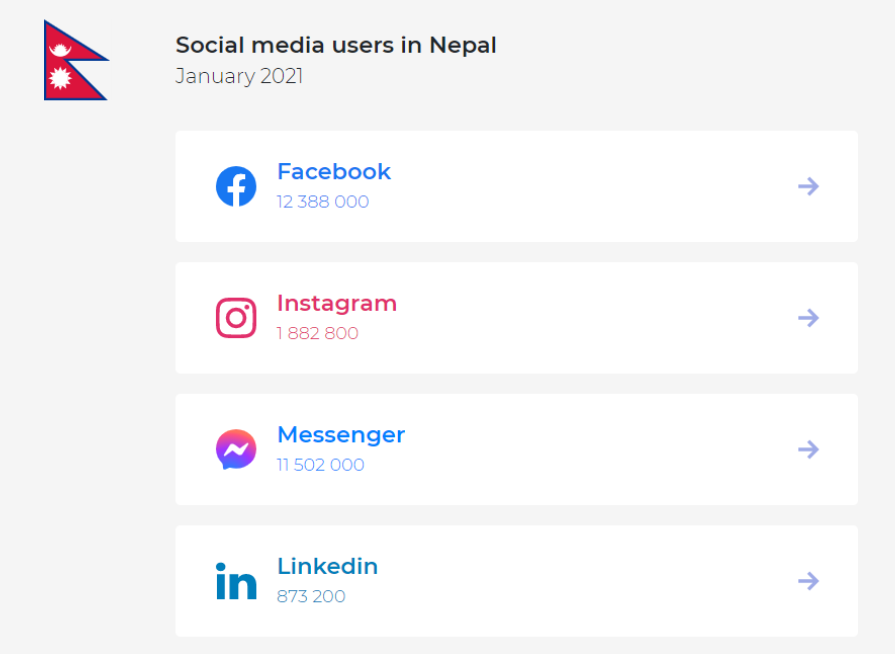
Task: Open Instagram details via arrow icon
Action: (x=808, y=318)
